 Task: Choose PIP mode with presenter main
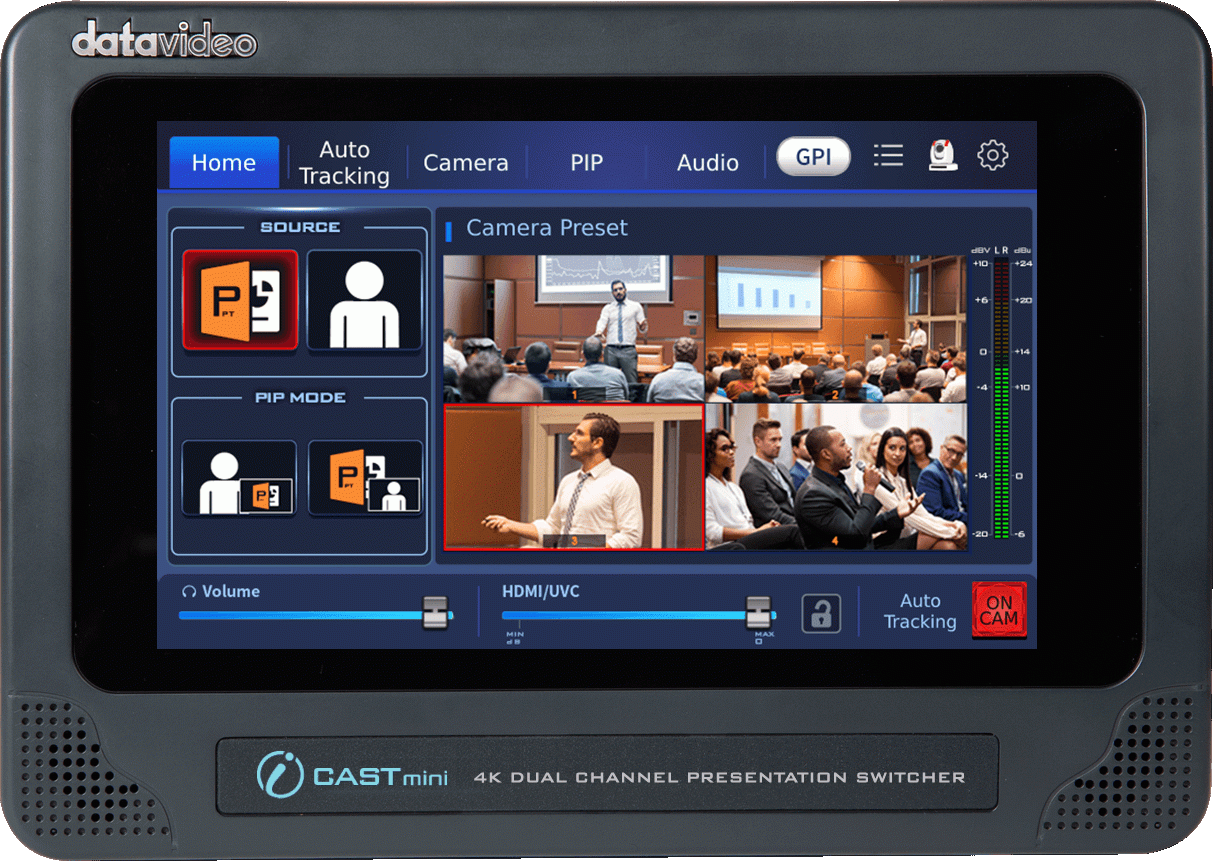(240, 479)
